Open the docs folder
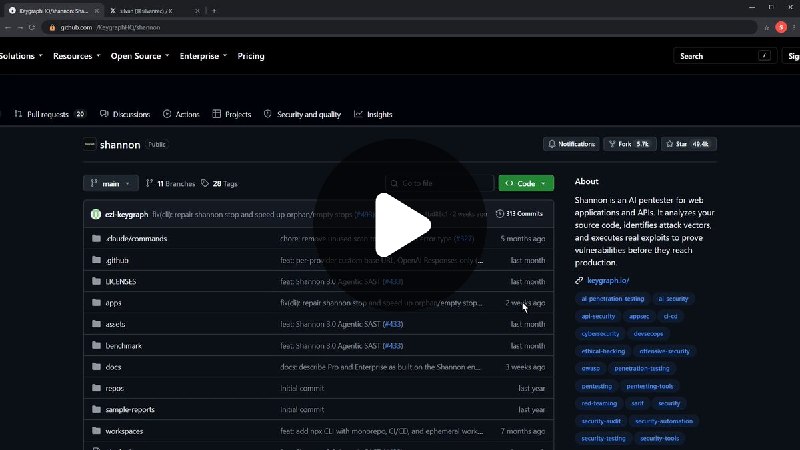The image size is (800, 450). (x=113, y=367)
